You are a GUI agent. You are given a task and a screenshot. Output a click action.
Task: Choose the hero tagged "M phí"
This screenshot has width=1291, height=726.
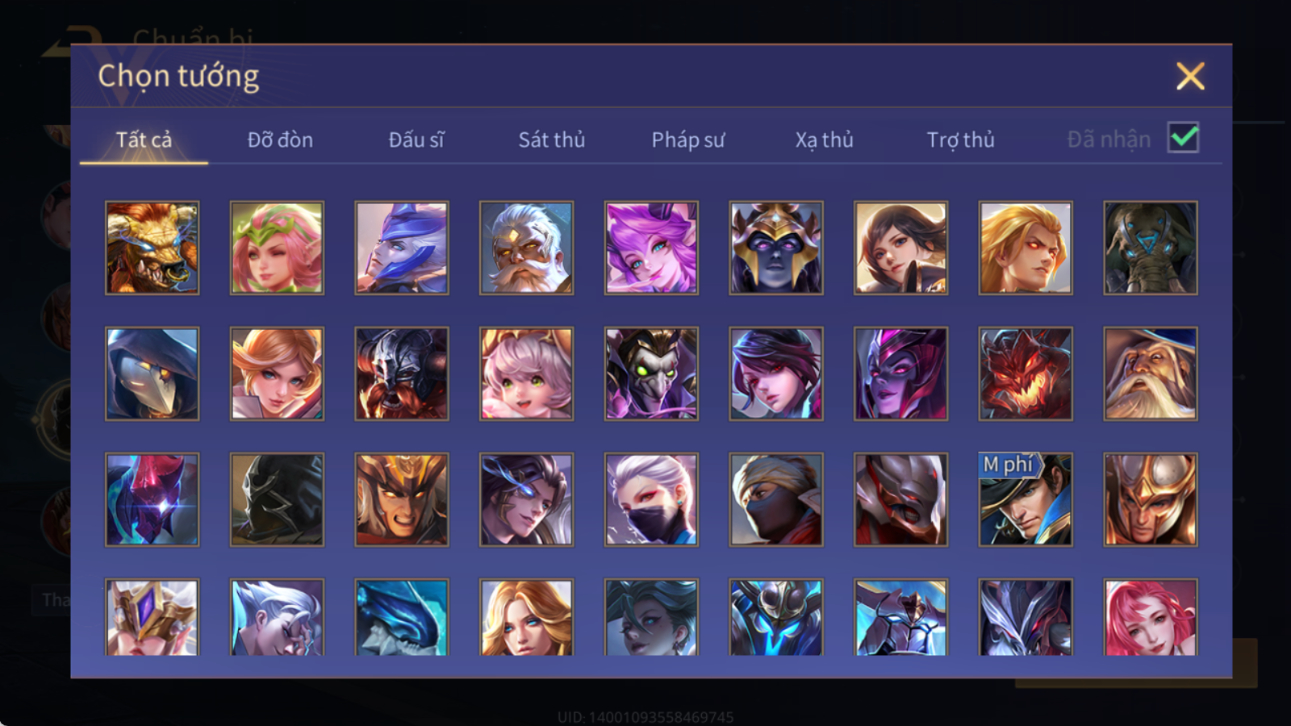(x=1025, y=500)
